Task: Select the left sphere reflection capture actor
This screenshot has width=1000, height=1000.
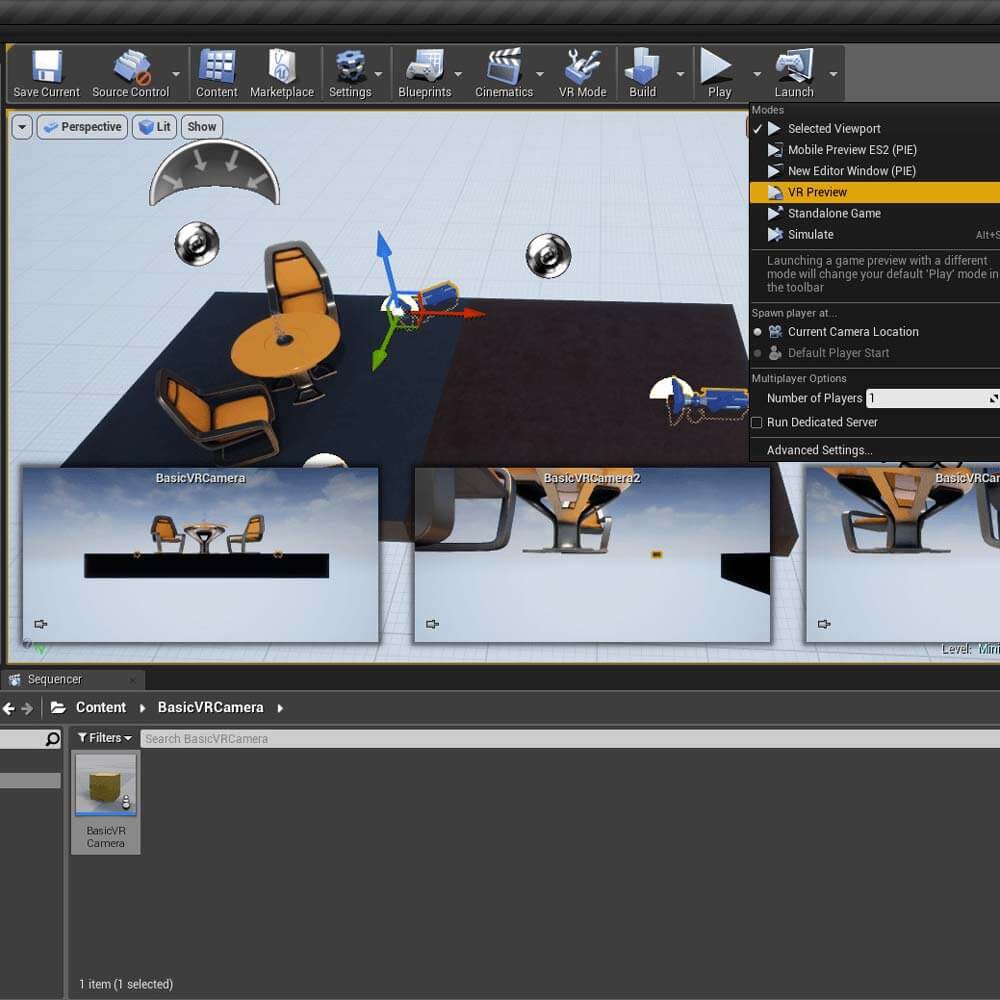Action: (197, 243)
